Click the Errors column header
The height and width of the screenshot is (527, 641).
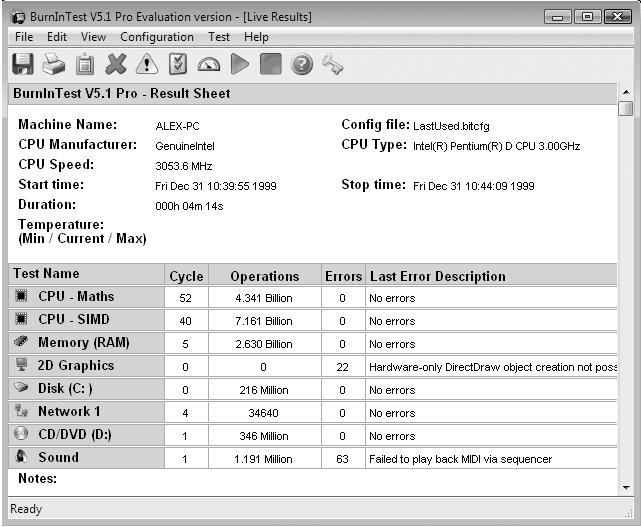(x=343, y=276)
